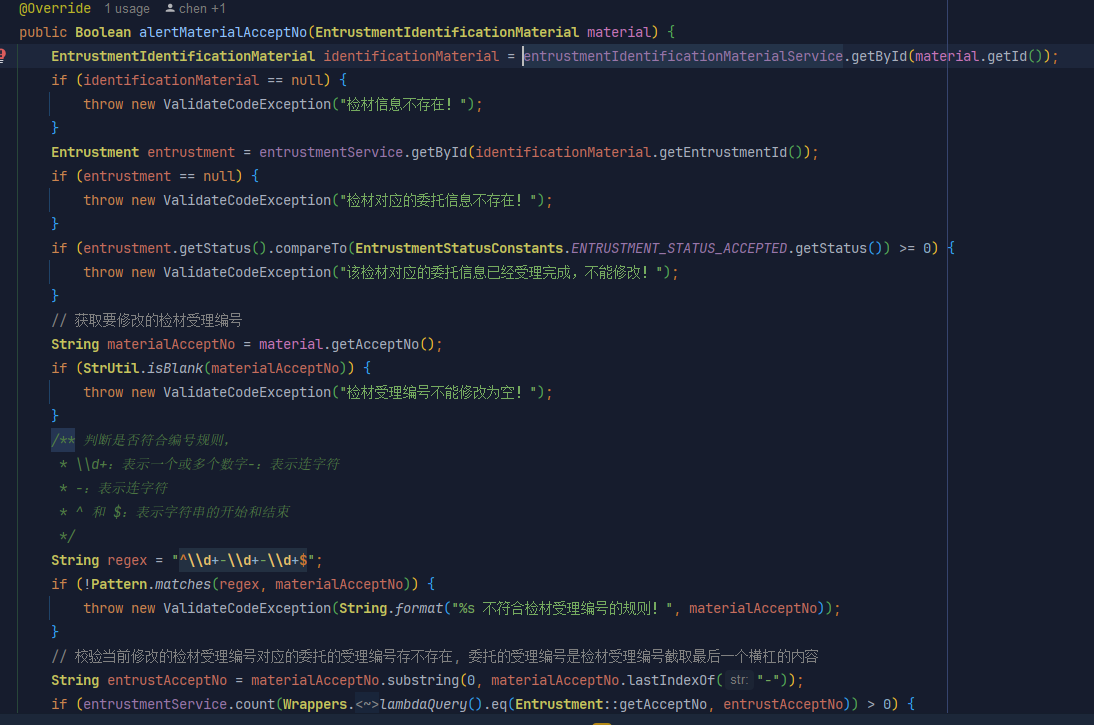Screen dimensions: 1094x725
Task: Open the '1 usage' code lens hint
Action: coord(127,9)
